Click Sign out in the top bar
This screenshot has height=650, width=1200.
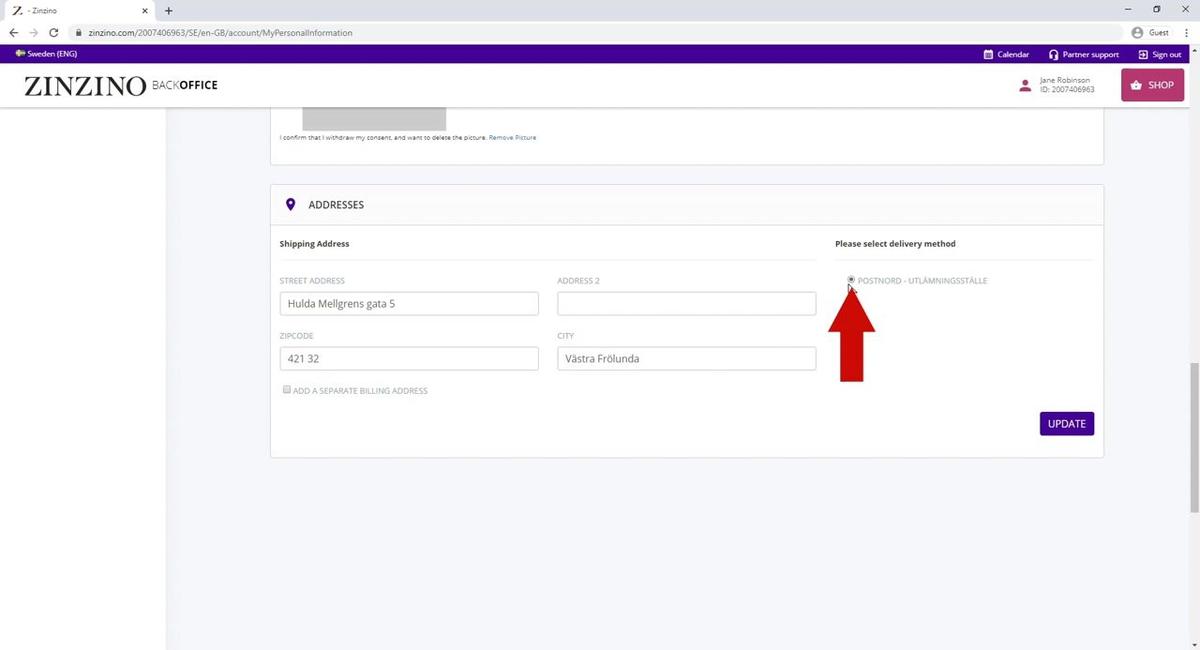1160,54
